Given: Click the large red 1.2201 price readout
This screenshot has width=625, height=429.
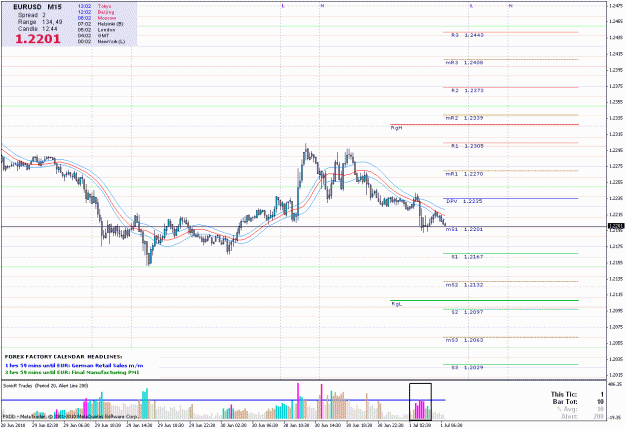Looking at the screenshot, I should (x=38, y=39).
